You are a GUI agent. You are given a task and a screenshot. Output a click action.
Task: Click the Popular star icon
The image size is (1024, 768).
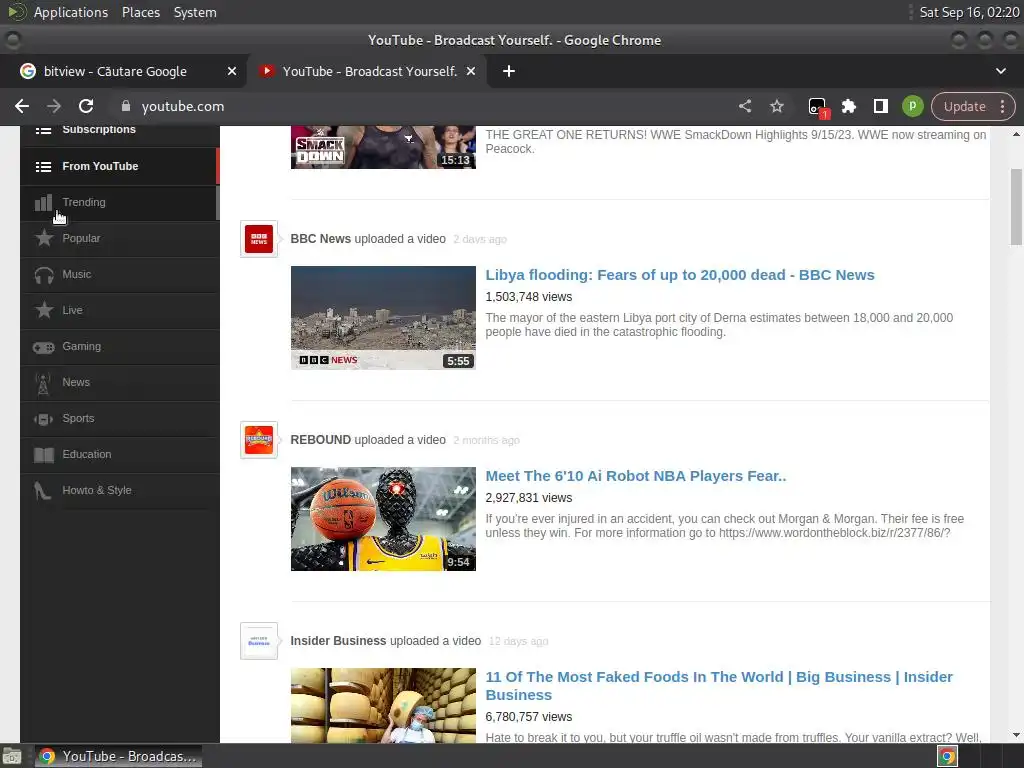[x=44, y=238]
